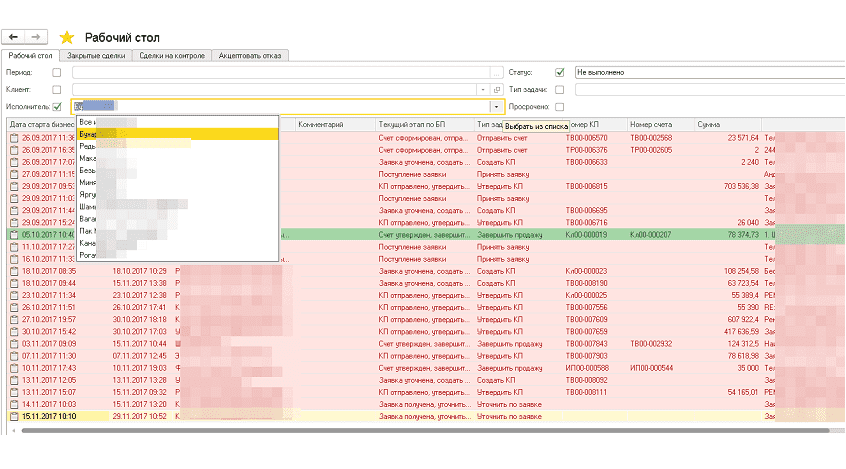846x469 pixels.
Task: Click the period picker '...' button
Action: pyautogui.click(x=496, y=72)
